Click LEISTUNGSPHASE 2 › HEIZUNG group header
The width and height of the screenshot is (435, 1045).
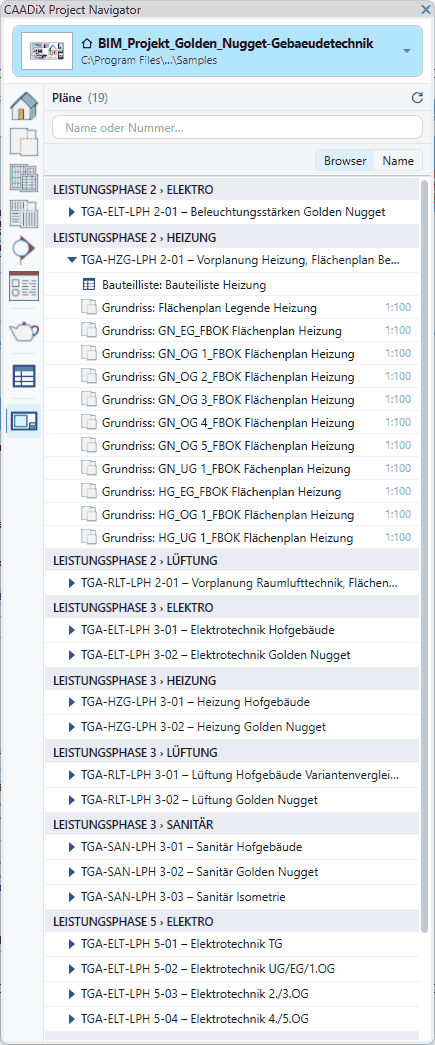click(233, 237)
